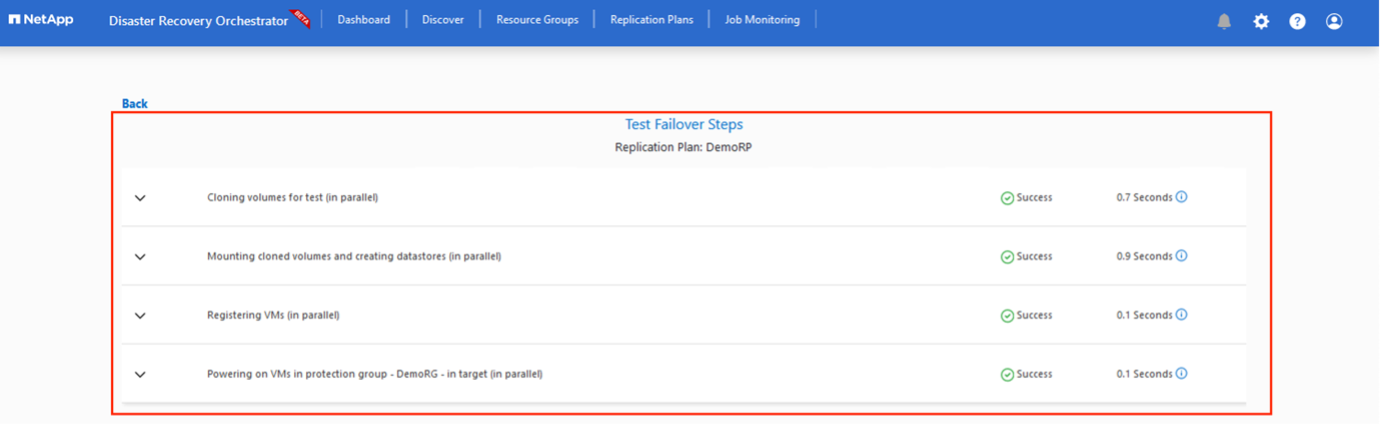Click the NetApp logo
Screen dimensions: 1384x427
[x=41, y=19]
